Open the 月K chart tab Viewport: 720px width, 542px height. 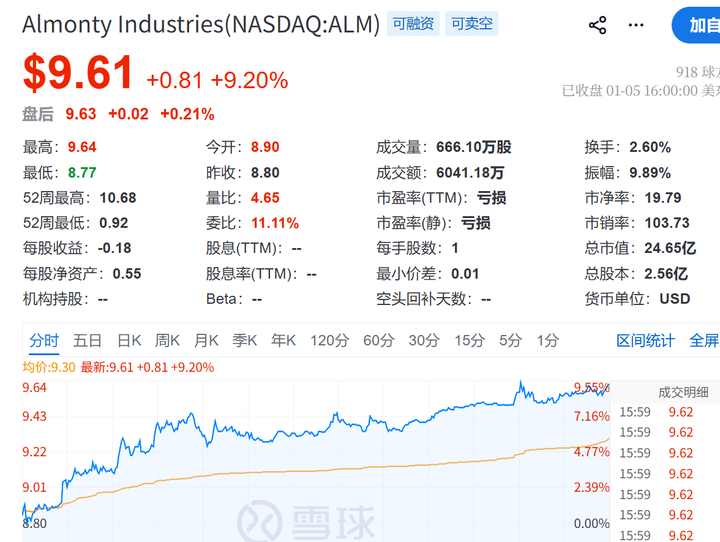pyautogui.click(x=206, y=341)
